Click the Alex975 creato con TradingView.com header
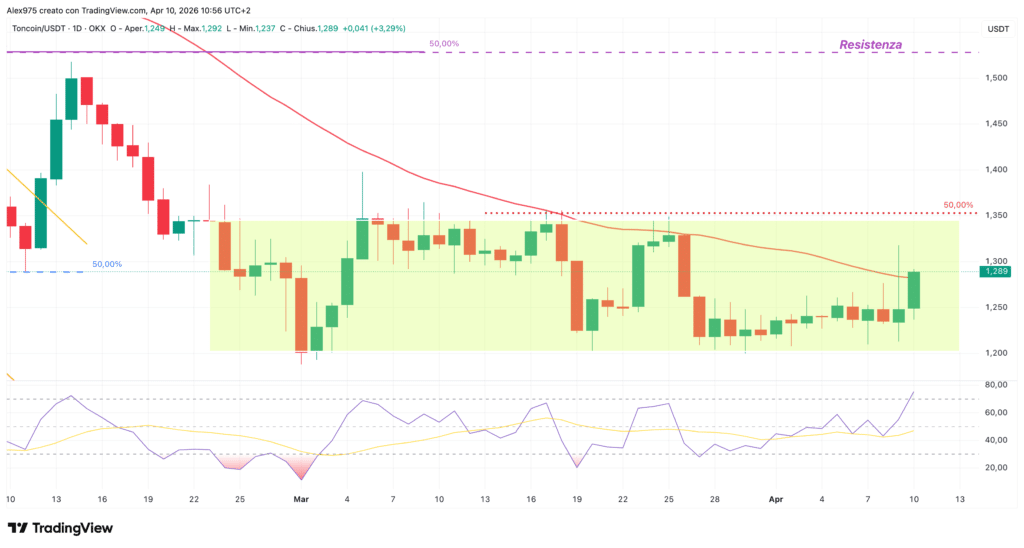The width and height of the screenshot is (1024, 548). point(128,10)
